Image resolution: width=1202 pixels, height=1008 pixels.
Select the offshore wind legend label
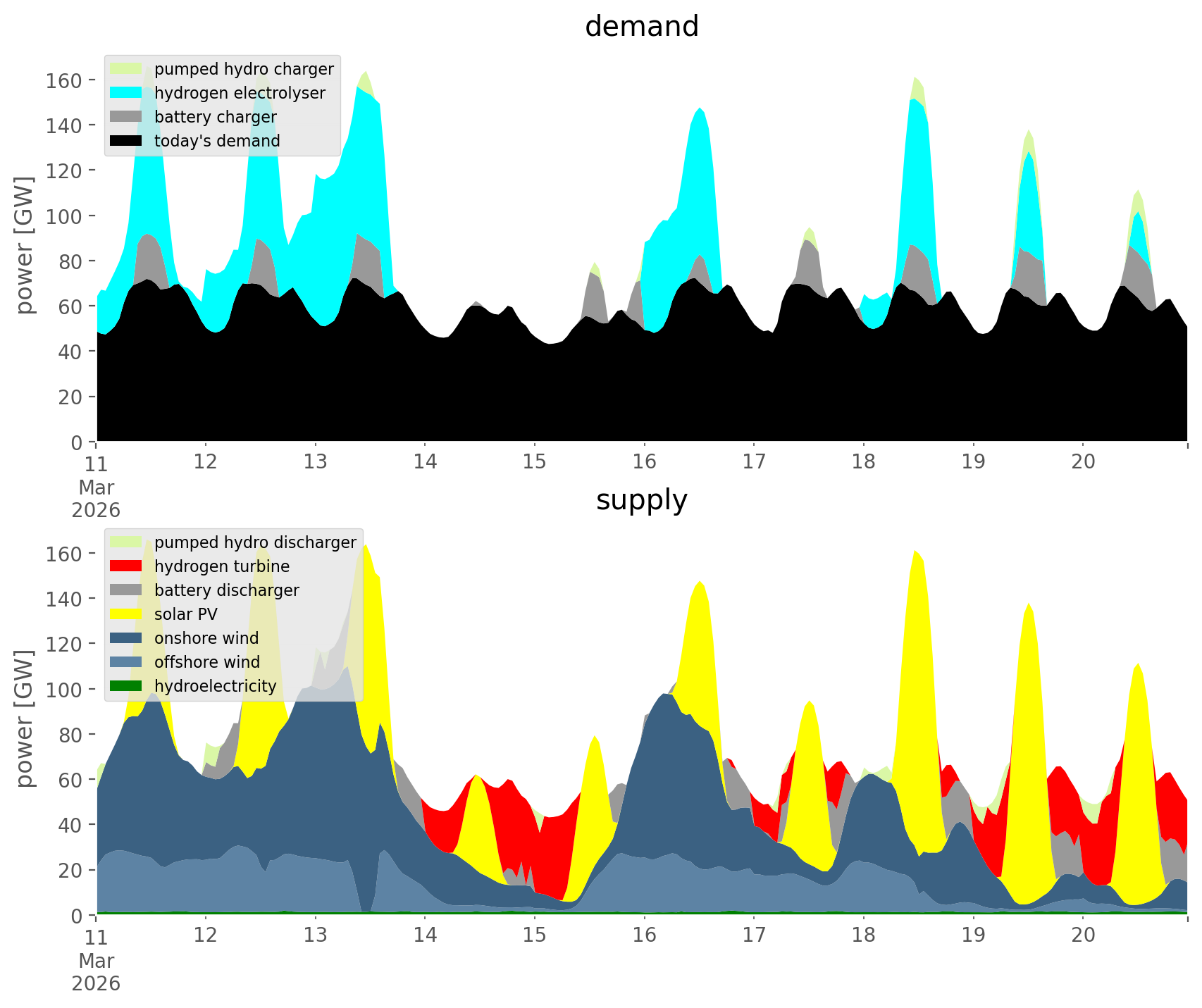(206, 662)
